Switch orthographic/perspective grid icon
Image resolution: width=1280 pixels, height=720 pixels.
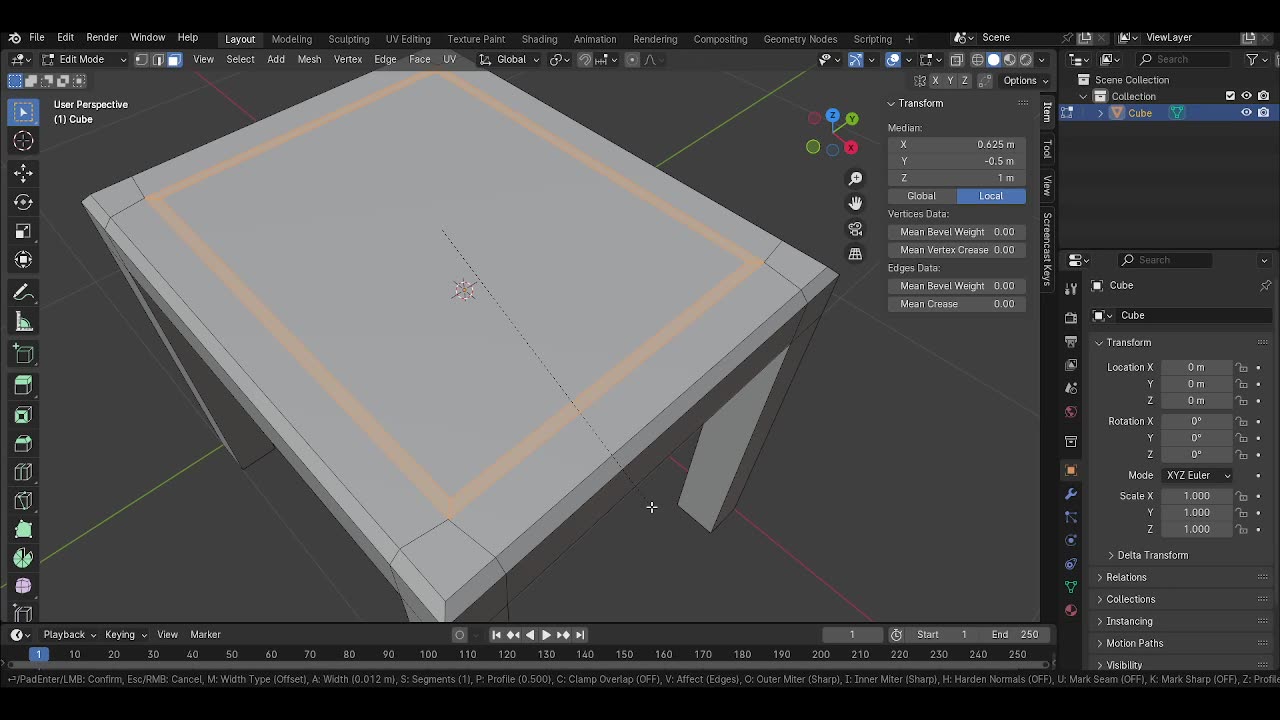point(855,254)
